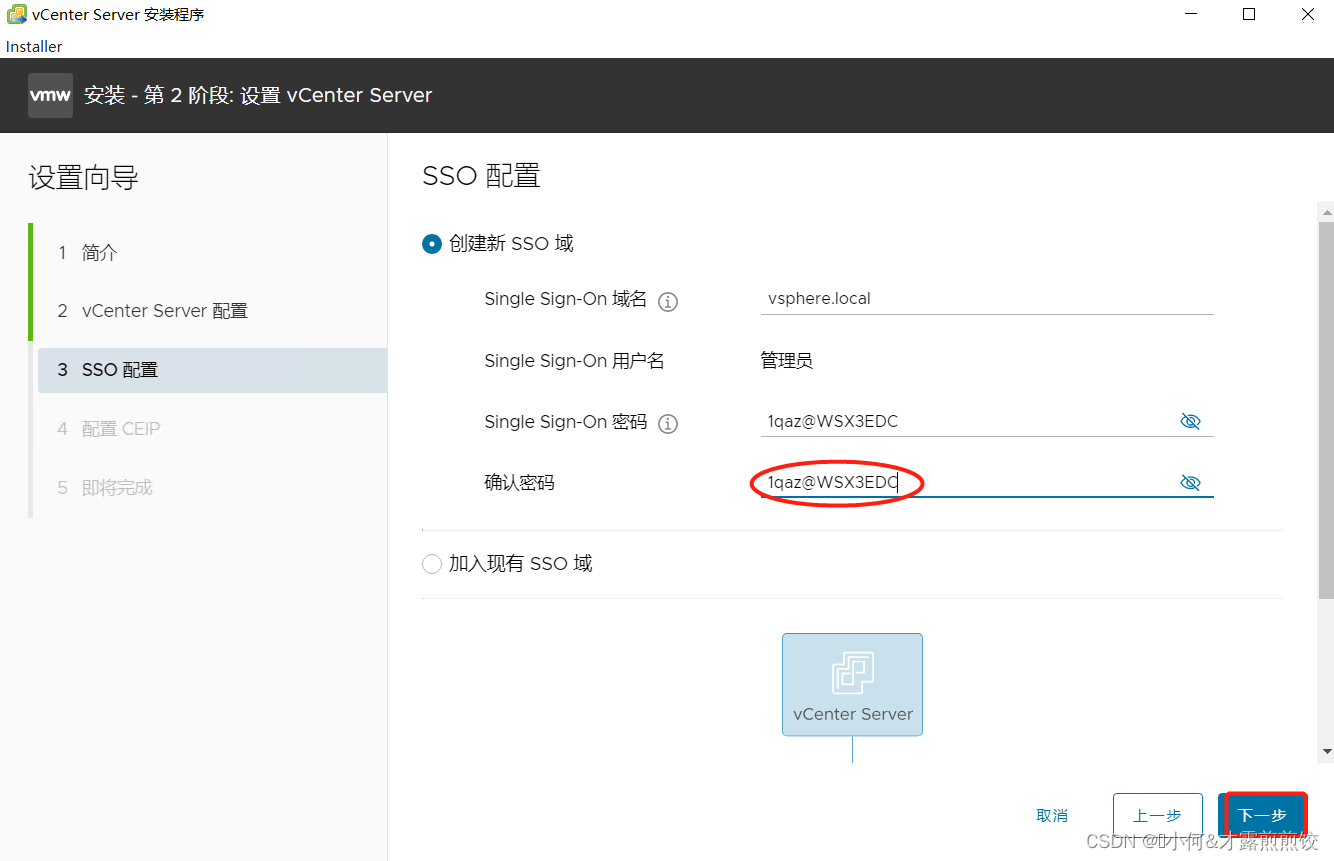This screenshot has width=1334, height=861.
Task: Click the Single Sign-On 域名 input field
Action: (x=987, y=299)
